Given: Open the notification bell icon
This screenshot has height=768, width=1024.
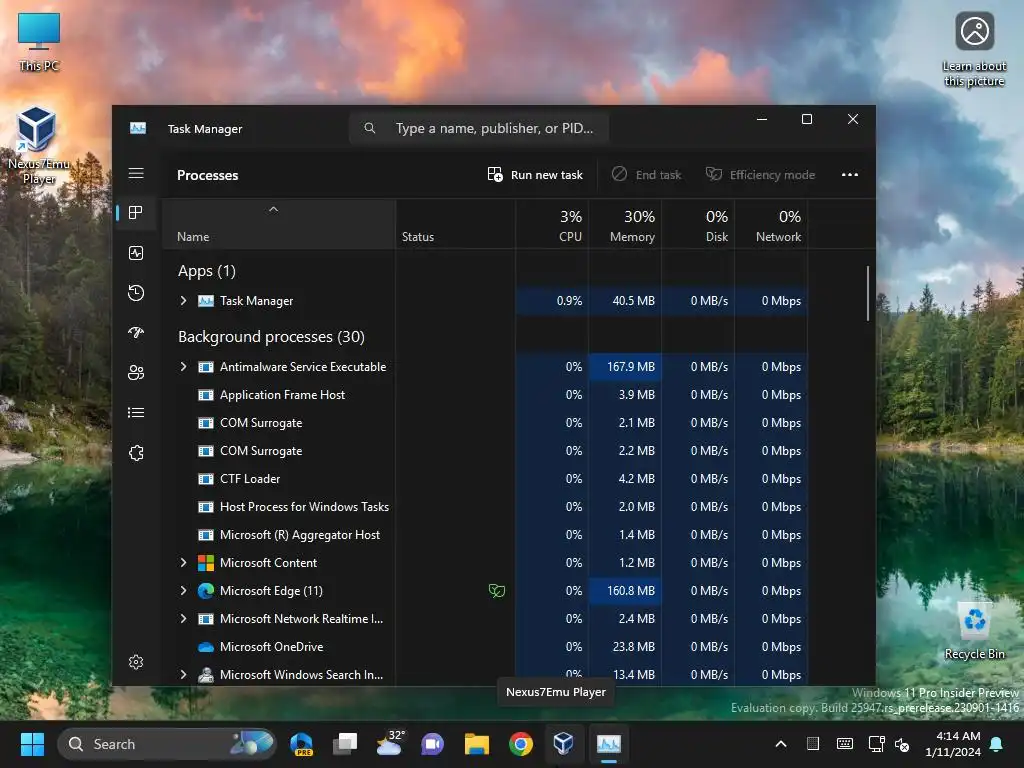Looking at the screenshot, I should tap(997, 744).
